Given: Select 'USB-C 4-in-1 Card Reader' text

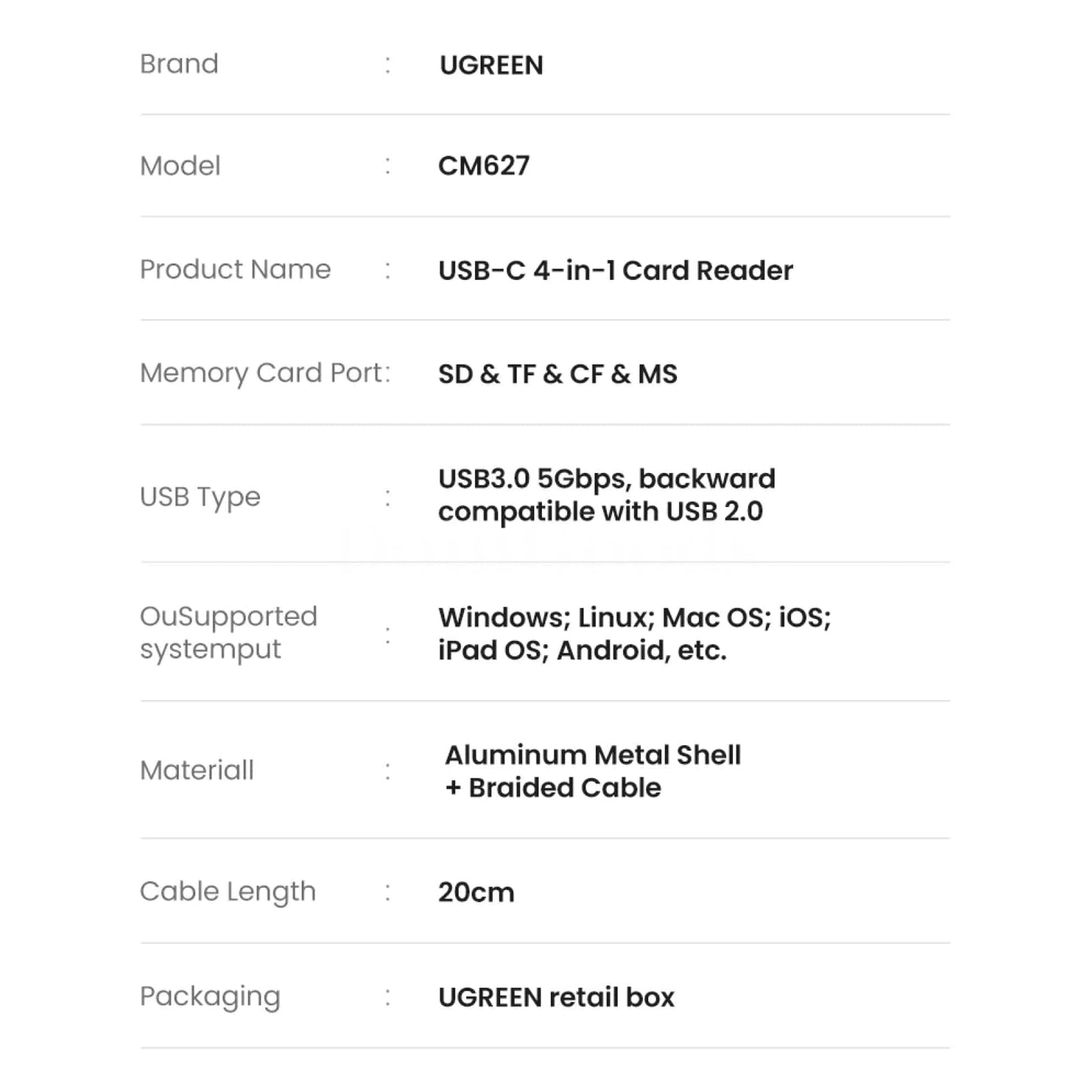Looking at the screenshot, I should [x=615, y=271].
